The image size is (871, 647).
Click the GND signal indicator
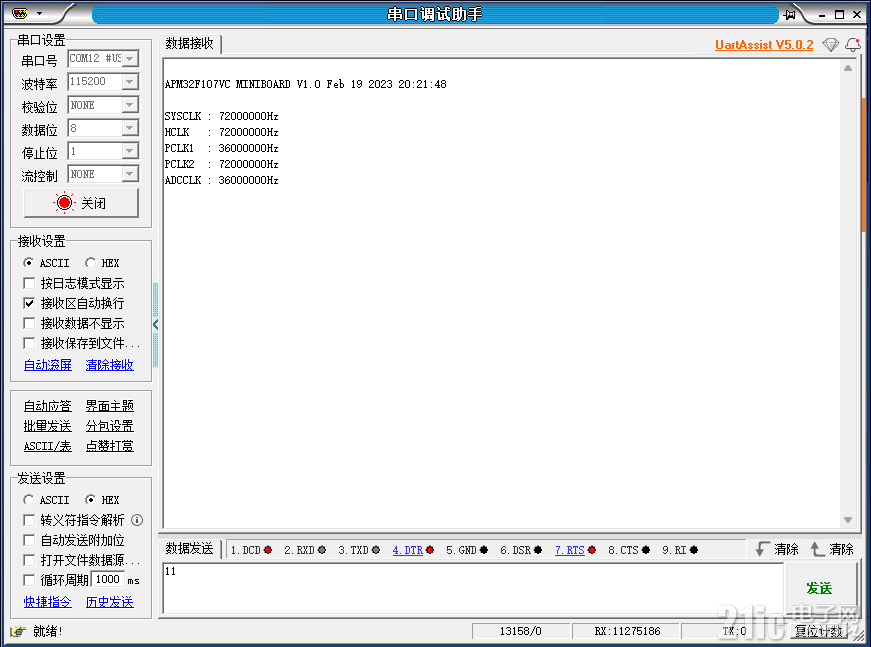tap(483, 550)
